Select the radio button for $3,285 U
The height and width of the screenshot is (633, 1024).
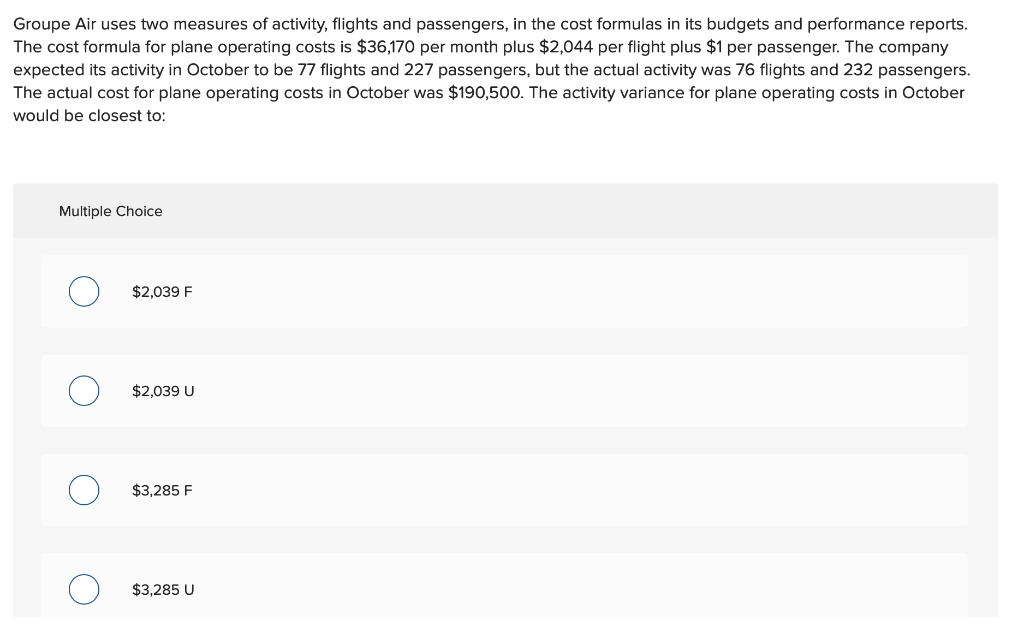coord(83,590)
